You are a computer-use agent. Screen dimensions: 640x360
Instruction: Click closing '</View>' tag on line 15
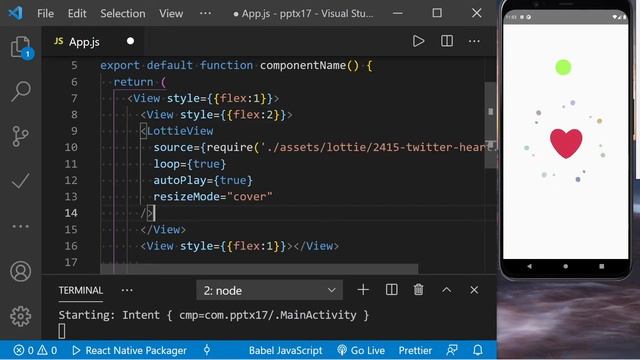click(163, 229)
